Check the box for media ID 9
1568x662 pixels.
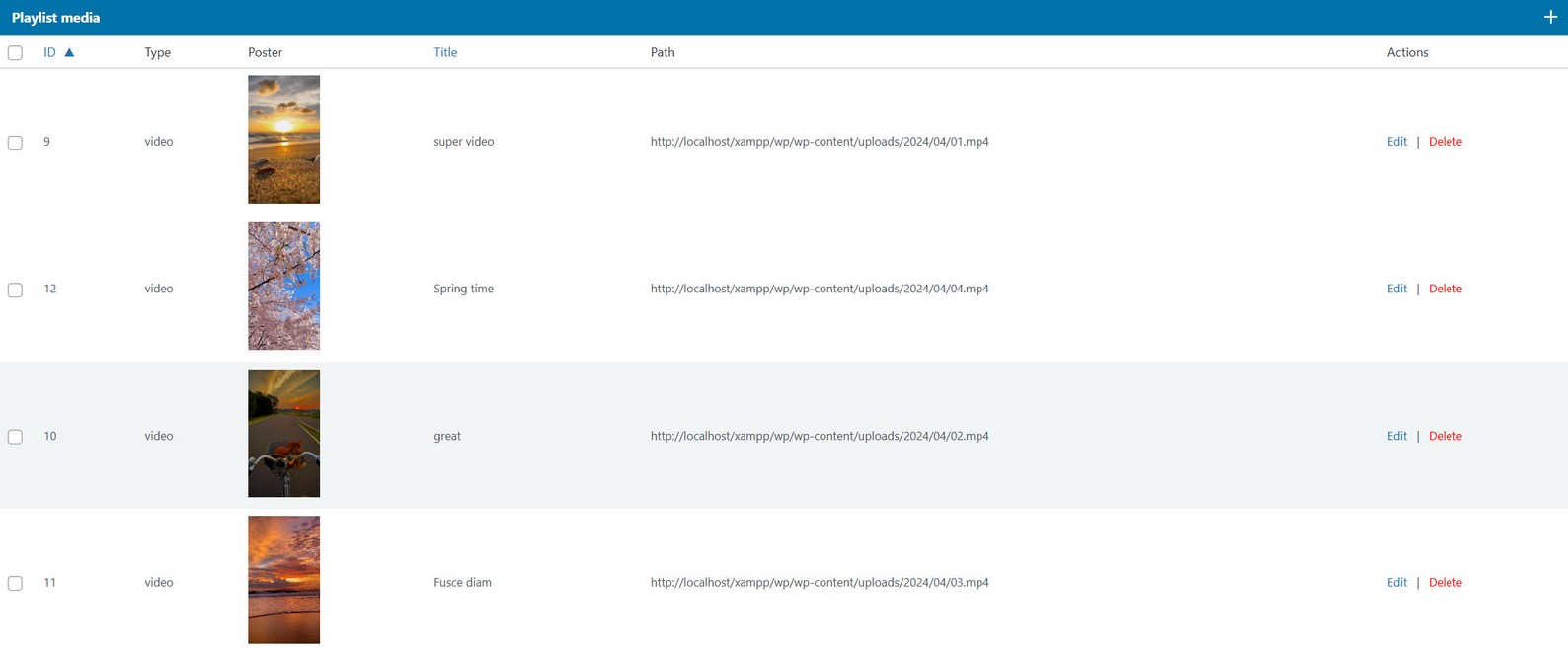[x=15, y=143]
